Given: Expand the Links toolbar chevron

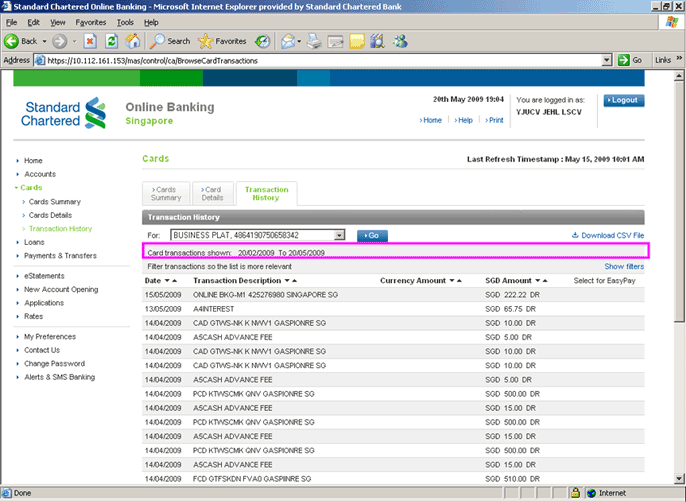Looking at the screenshot, I should pos(679,58).
